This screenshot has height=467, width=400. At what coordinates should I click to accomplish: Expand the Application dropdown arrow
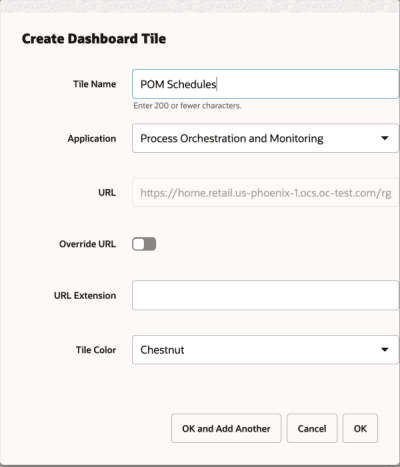click(385, 138)
